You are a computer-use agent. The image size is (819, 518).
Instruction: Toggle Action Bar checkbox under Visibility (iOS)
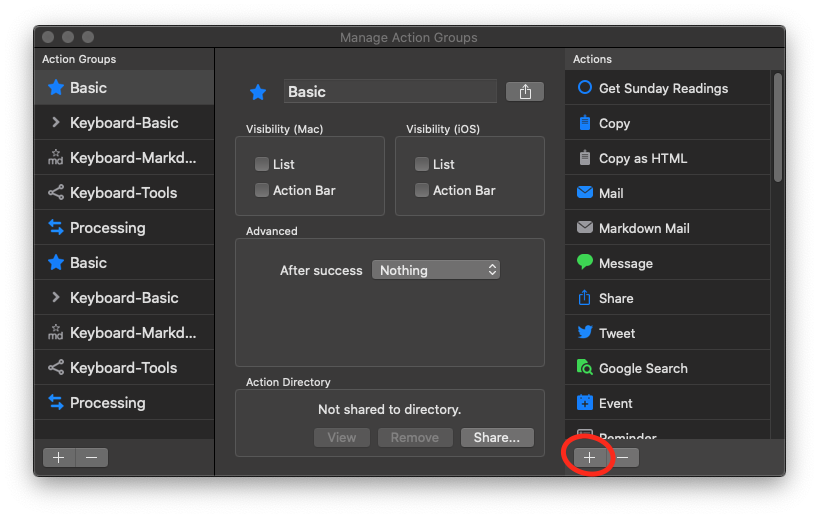(422, 190)
